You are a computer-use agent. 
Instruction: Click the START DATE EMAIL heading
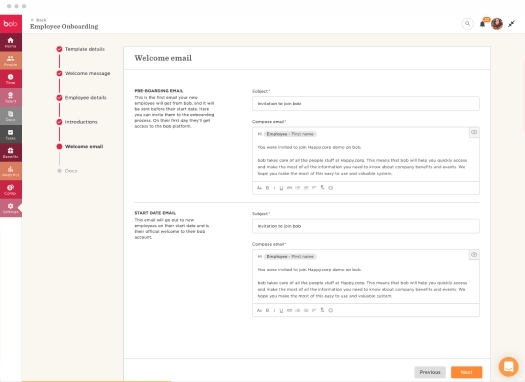click(155, 213)
